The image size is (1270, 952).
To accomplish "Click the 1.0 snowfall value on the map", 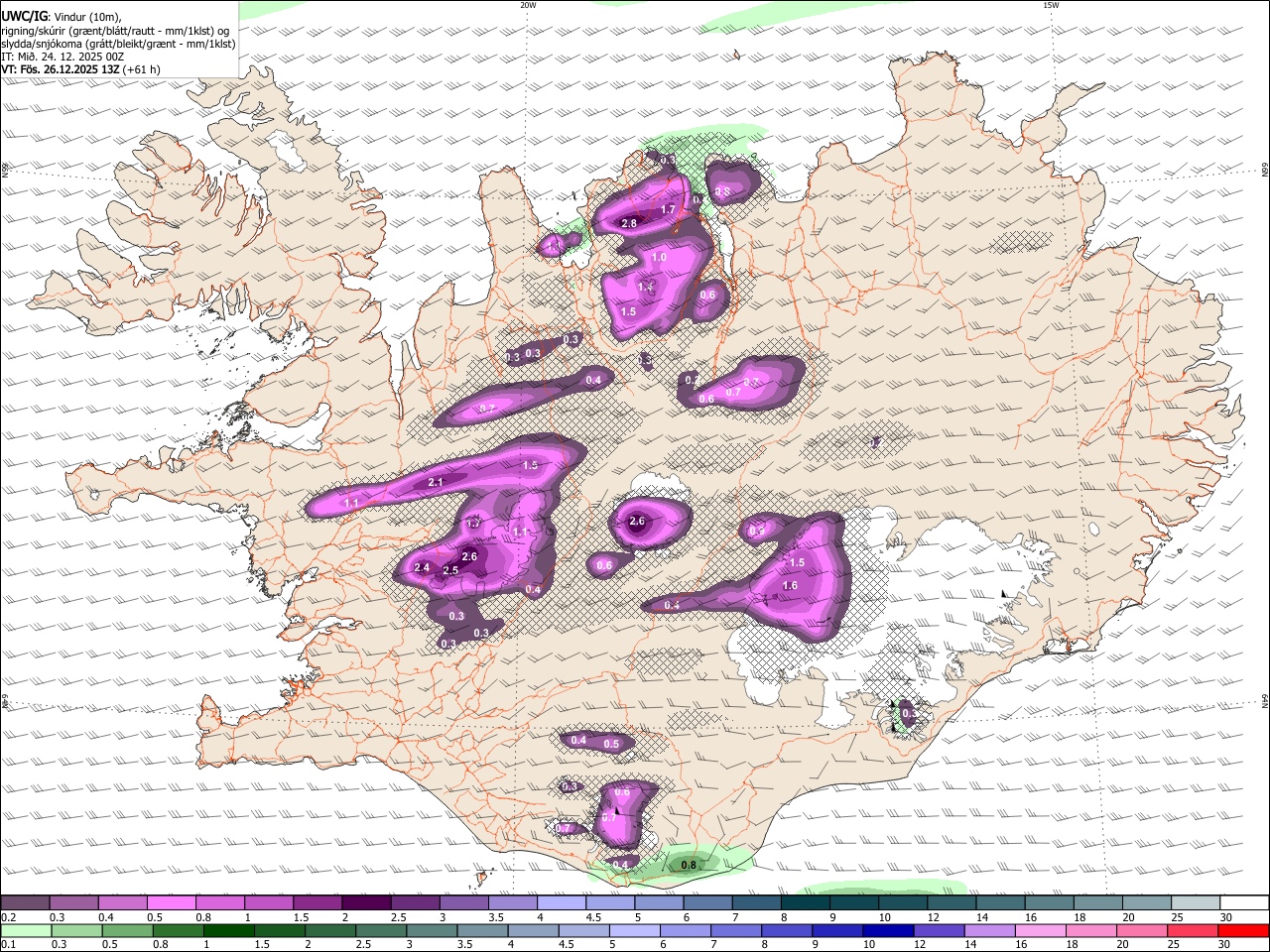I will pos(659,258).
